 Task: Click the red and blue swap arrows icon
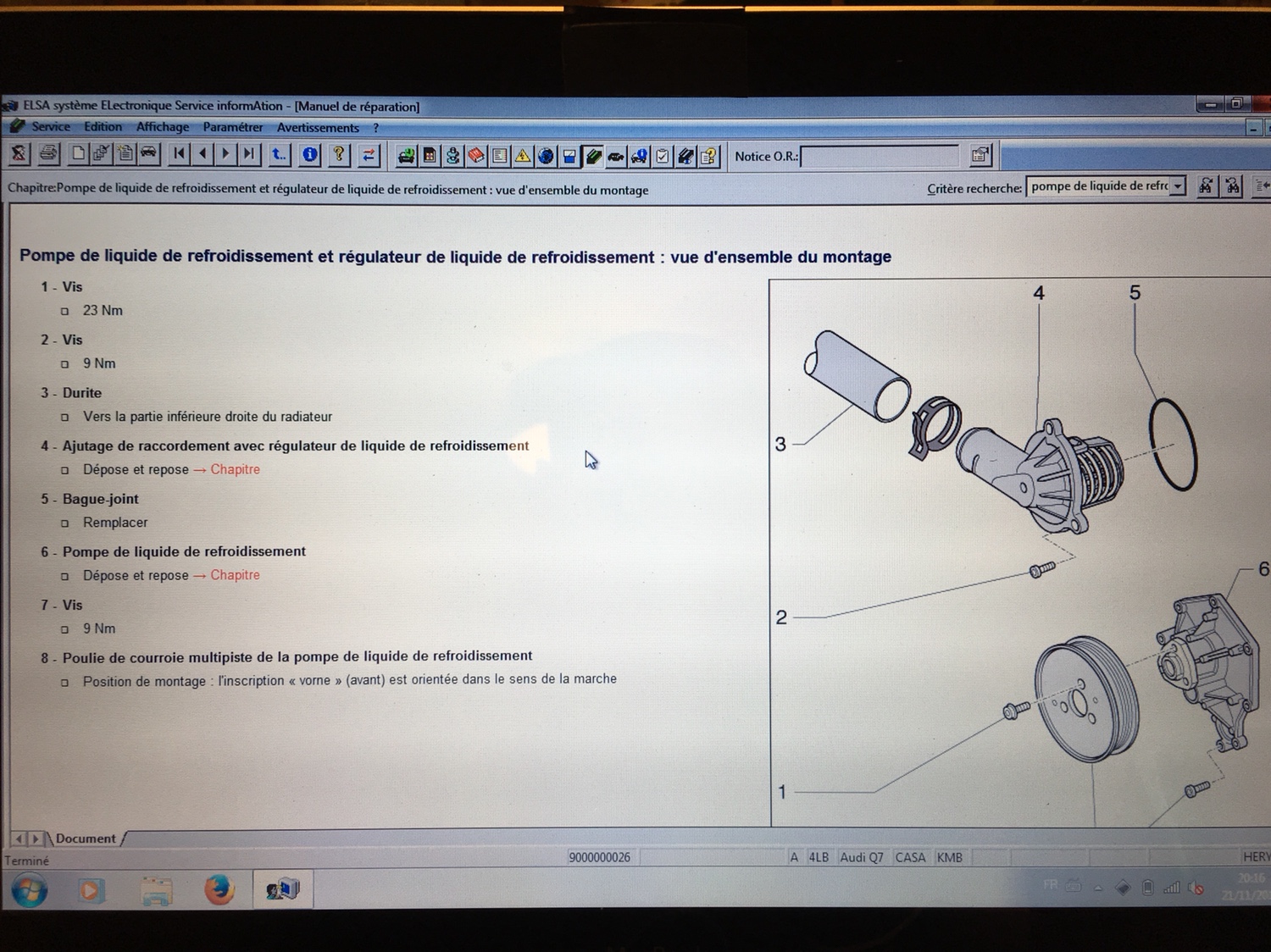coord(369,155)
